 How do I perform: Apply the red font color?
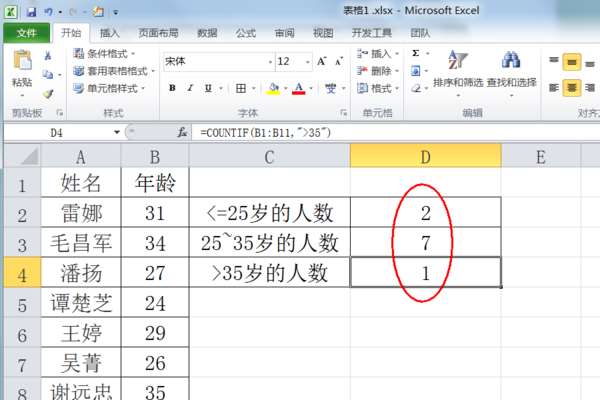298,89
